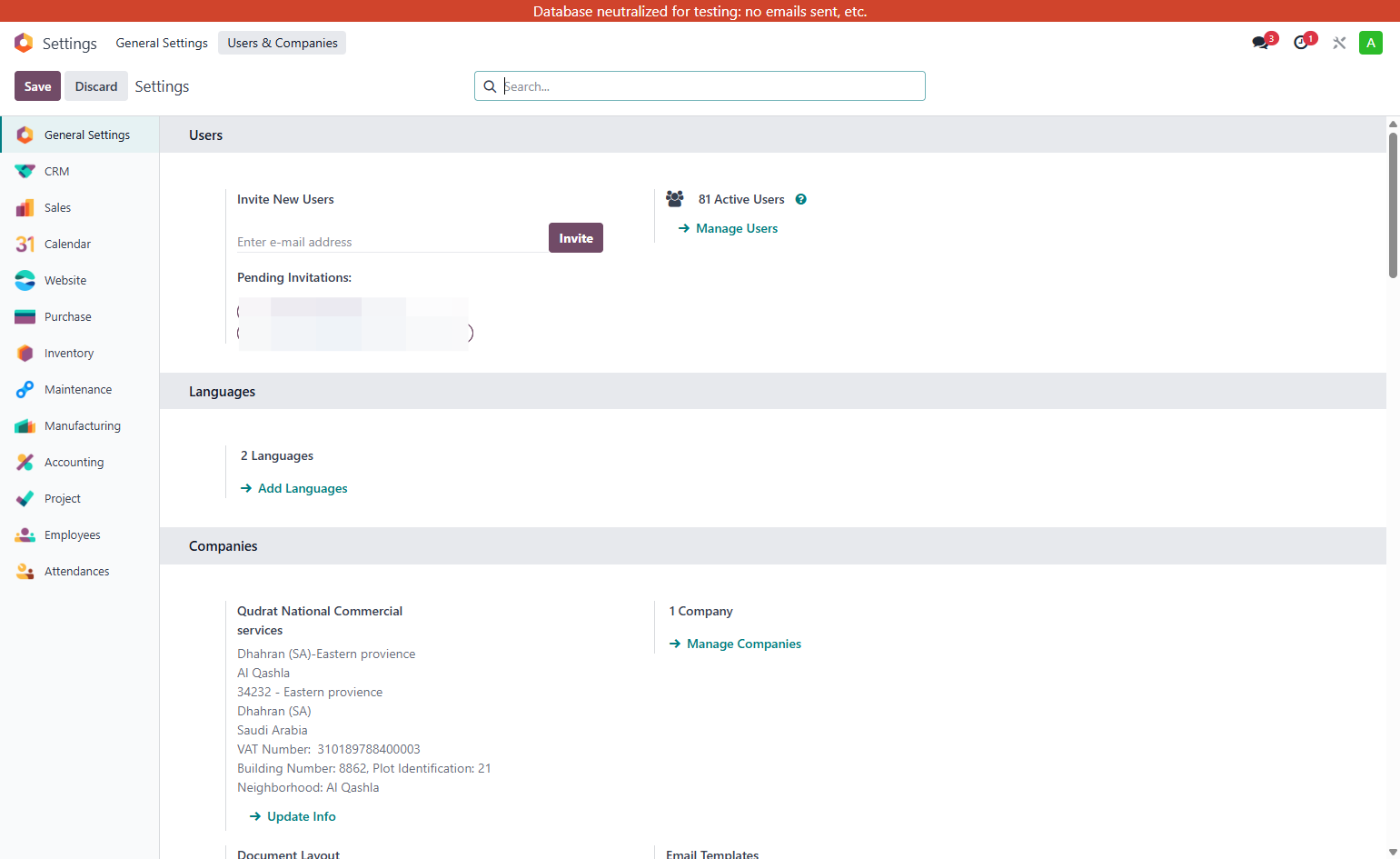Select Purchase in the settings sidebar
This screenshot has width=1400, height=859.
tap(80, 316)
